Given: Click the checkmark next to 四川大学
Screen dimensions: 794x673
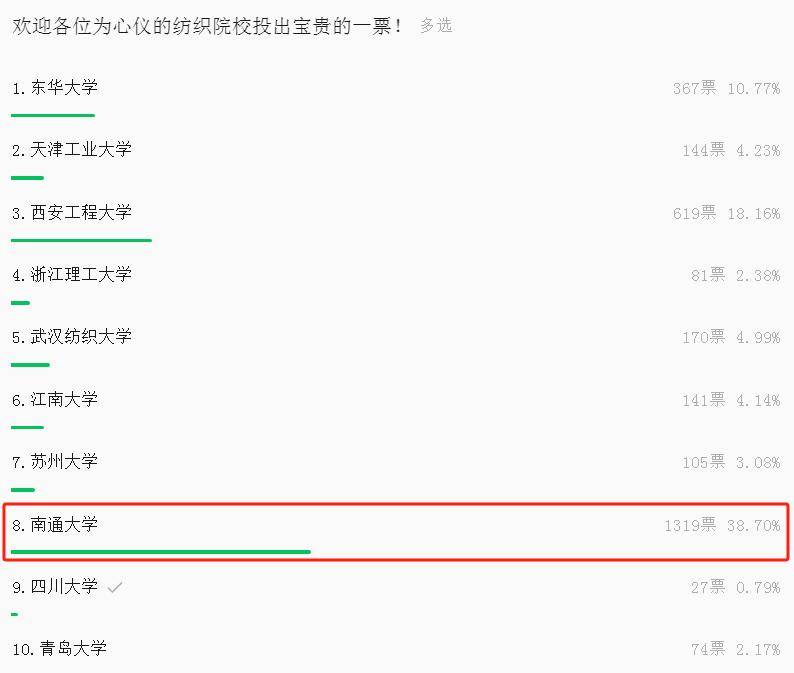Looking at the screenshot, I should pos(115,587).
